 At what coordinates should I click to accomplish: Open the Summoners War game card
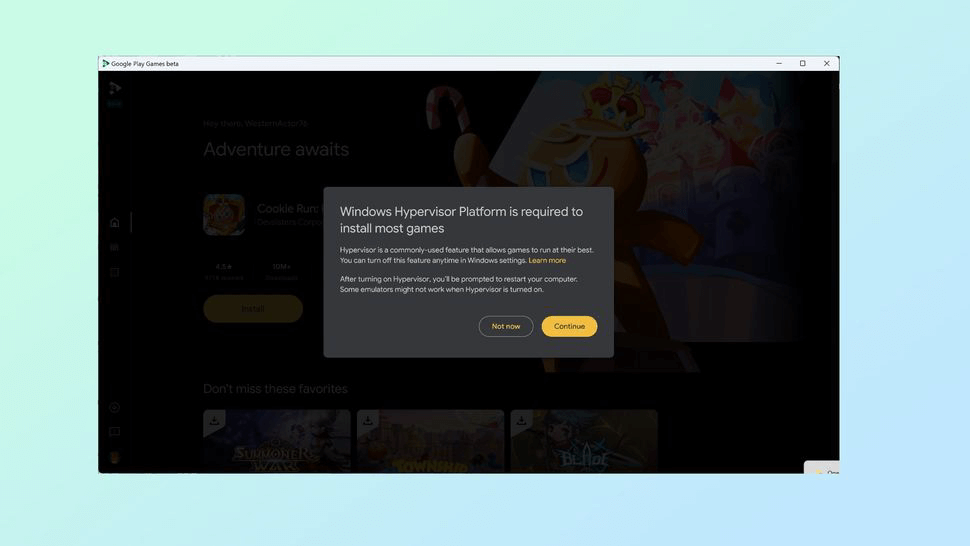click(277, 441)
